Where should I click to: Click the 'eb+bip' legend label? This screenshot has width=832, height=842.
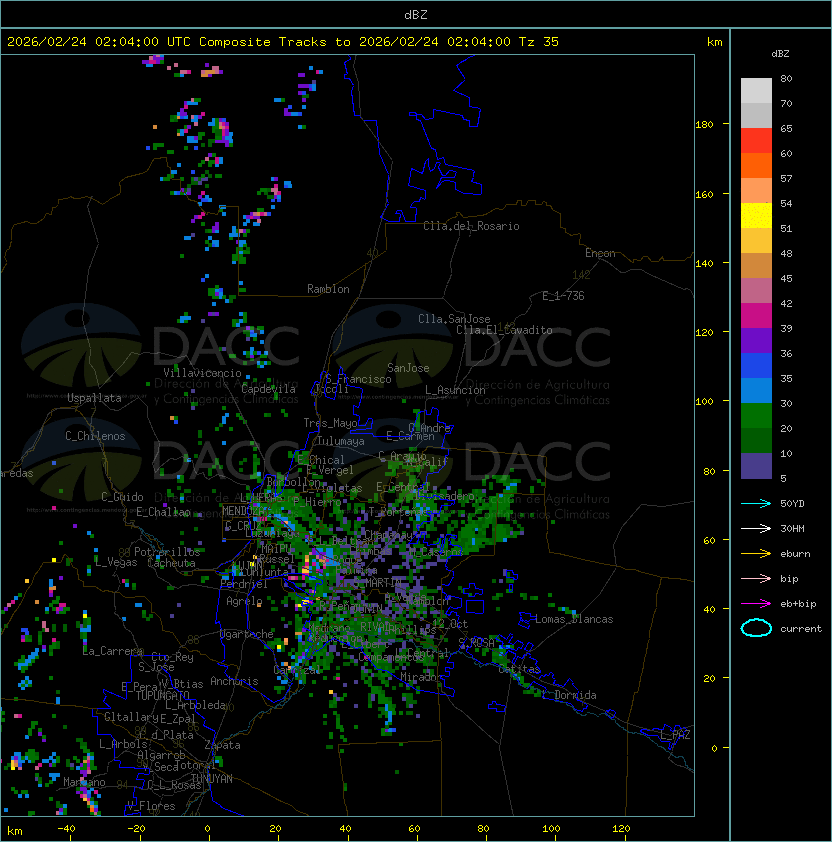pos(798,604)
